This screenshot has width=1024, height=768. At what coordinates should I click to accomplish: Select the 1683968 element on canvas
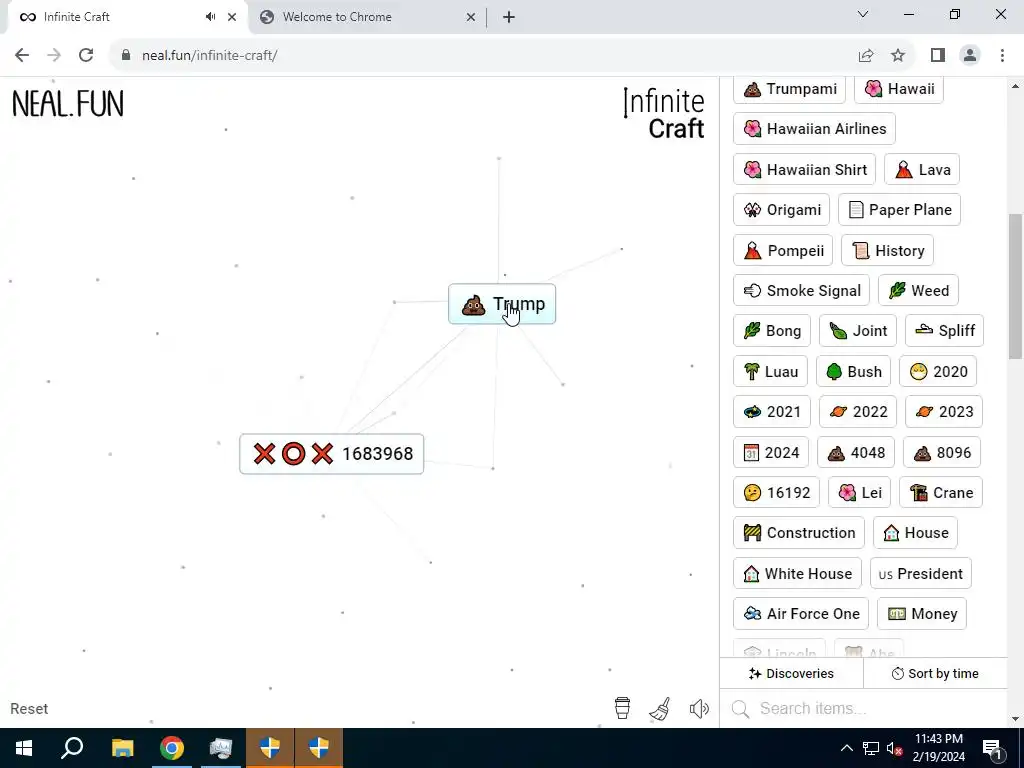point(332,454)
